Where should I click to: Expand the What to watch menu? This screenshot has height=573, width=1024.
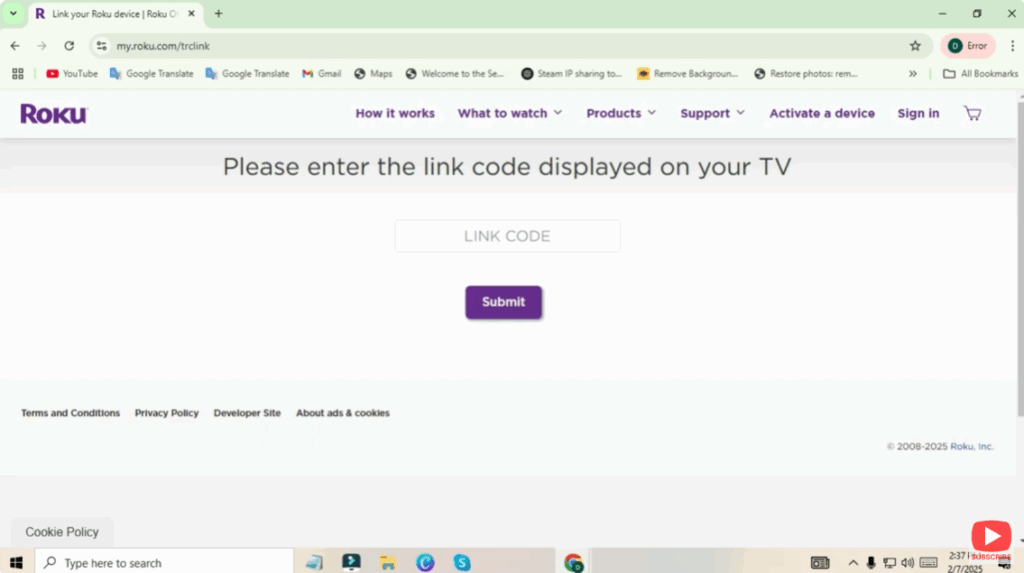point(509,113)
